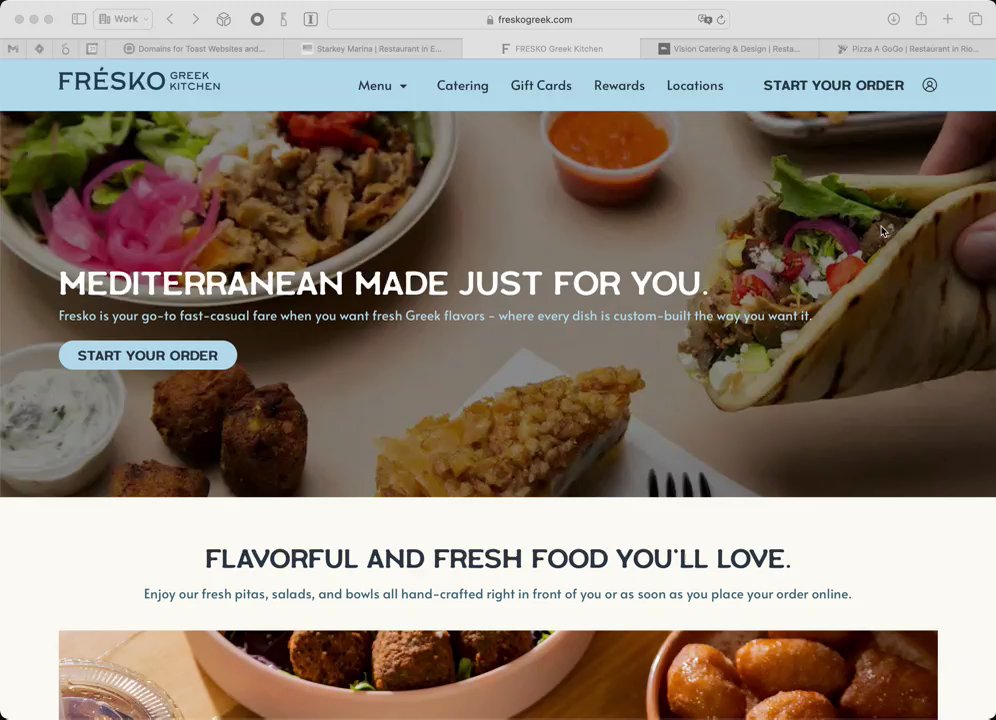Screen dimensions: 996x720
Task: Expand the Menu dropdown in site navigation
Action: click(x=382, y=86)
